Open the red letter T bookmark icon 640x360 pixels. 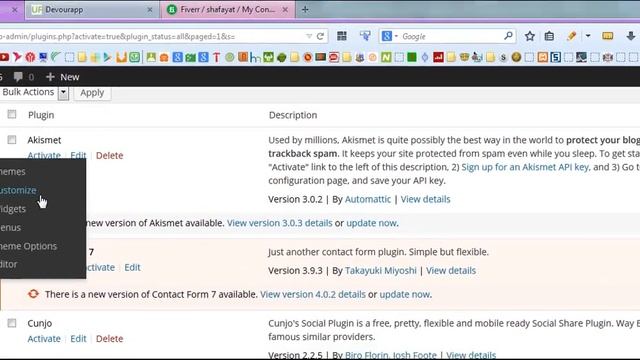point(216,58)
